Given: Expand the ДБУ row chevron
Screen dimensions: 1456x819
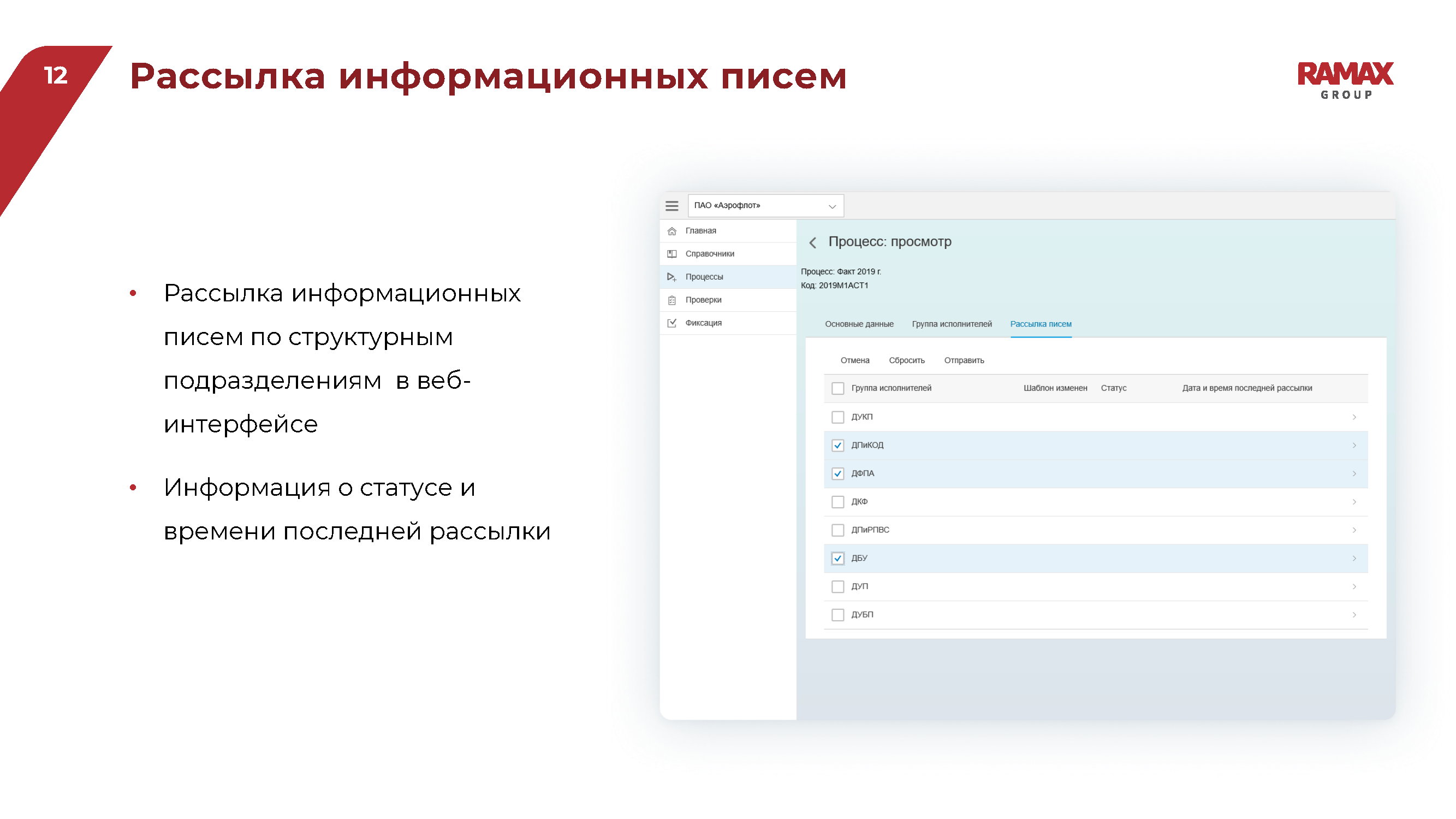Looking at the screenshot, I should coord(1354,559).
